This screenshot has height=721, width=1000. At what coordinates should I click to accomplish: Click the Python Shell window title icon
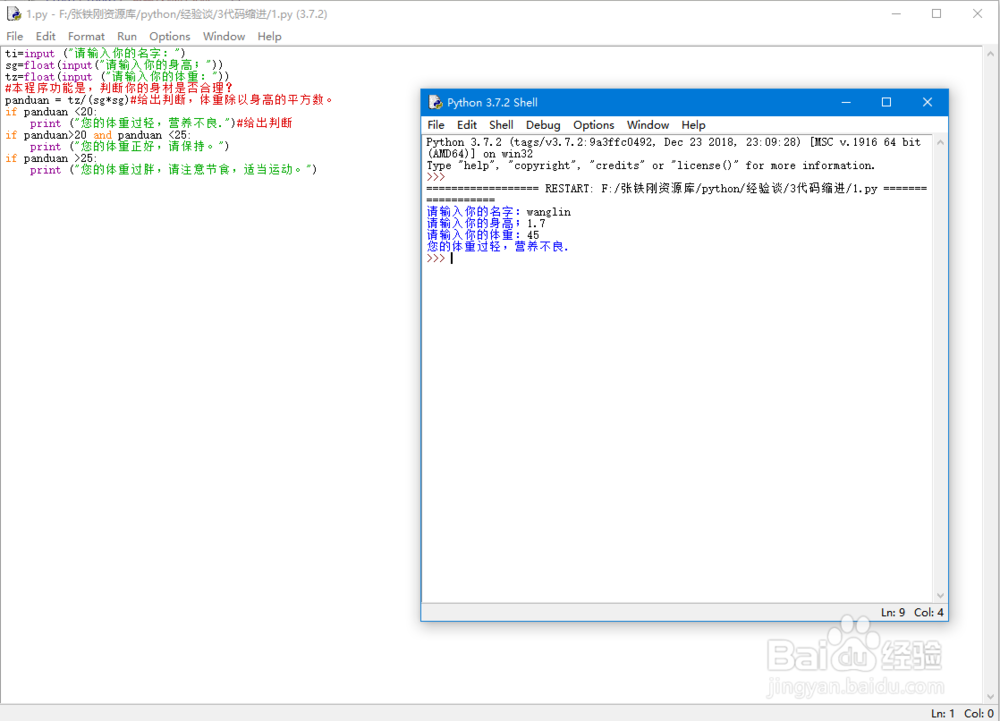[x=436, y=102]
